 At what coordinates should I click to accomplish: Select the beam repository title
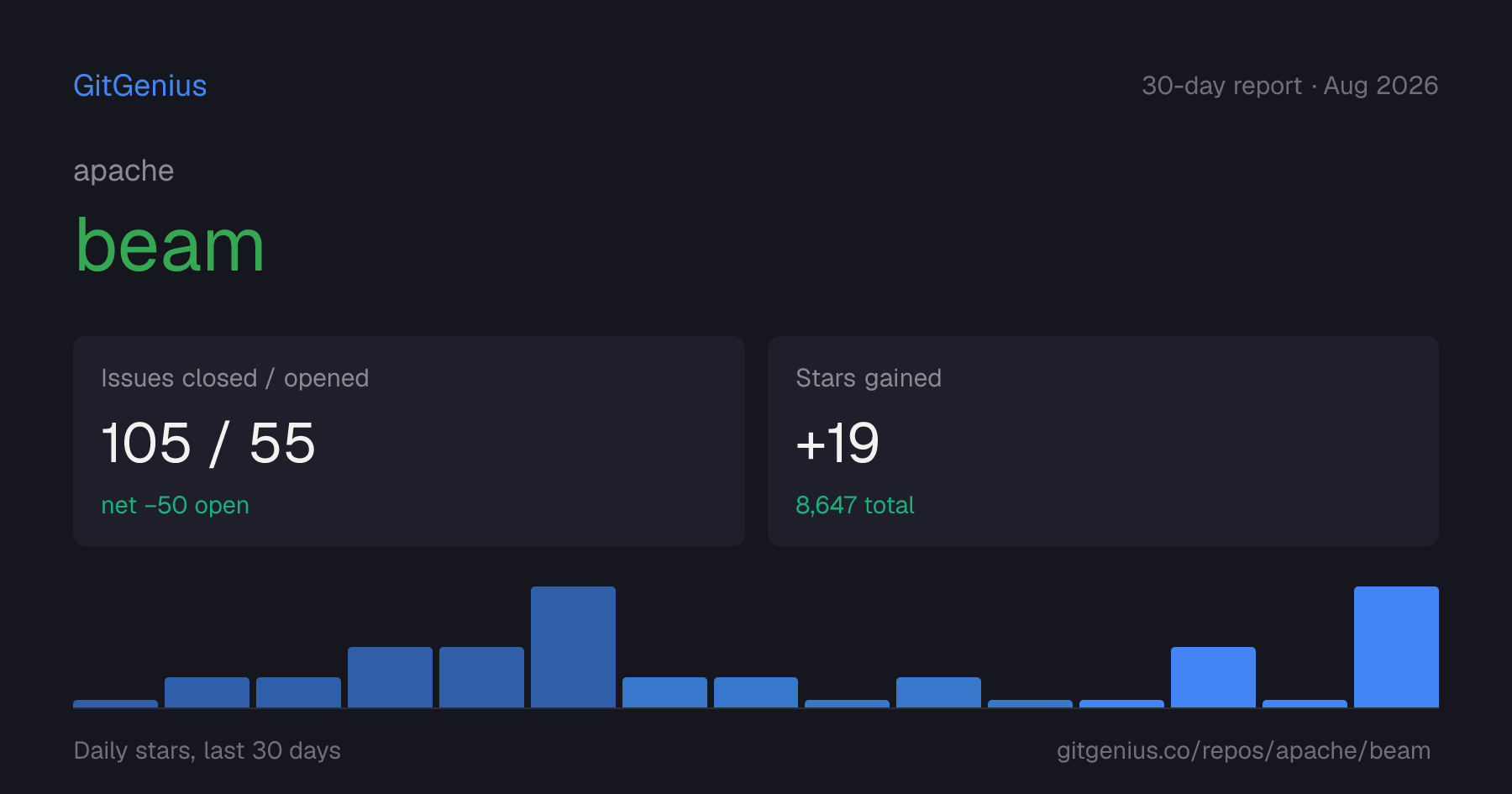[170, 245]
